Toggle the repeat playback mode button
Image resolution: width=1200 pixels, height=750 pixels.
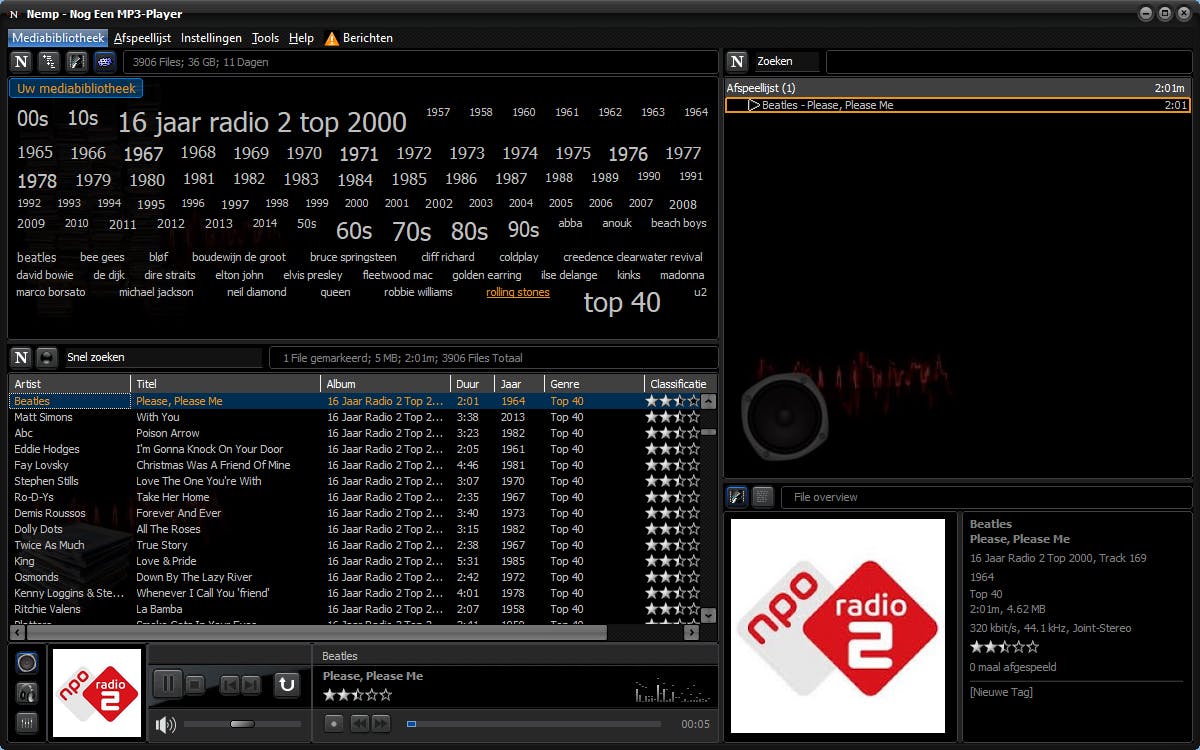pyautogui.click(x=286, y=685)
